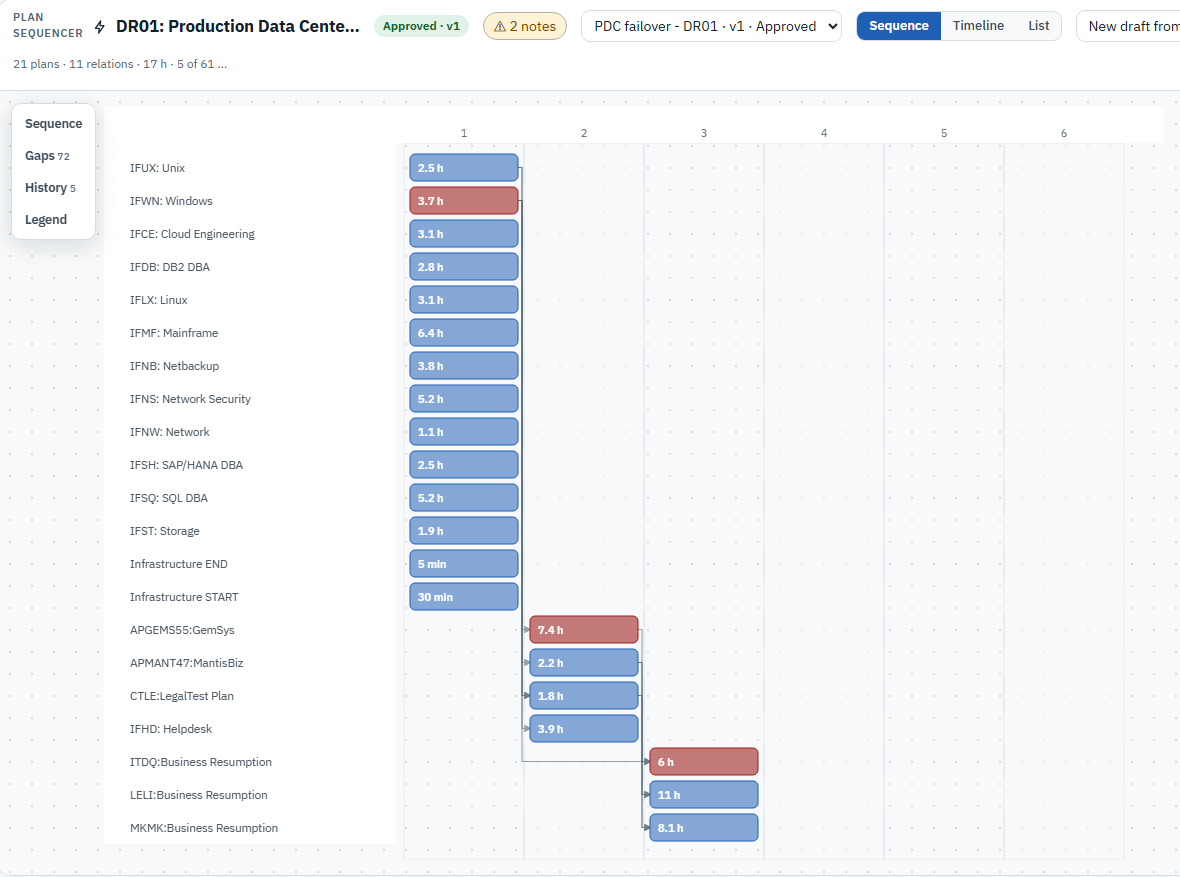Select the IFUX: Unix 2.5 h bar
The height and width of the screenshot is (877, 1180).
464,168
